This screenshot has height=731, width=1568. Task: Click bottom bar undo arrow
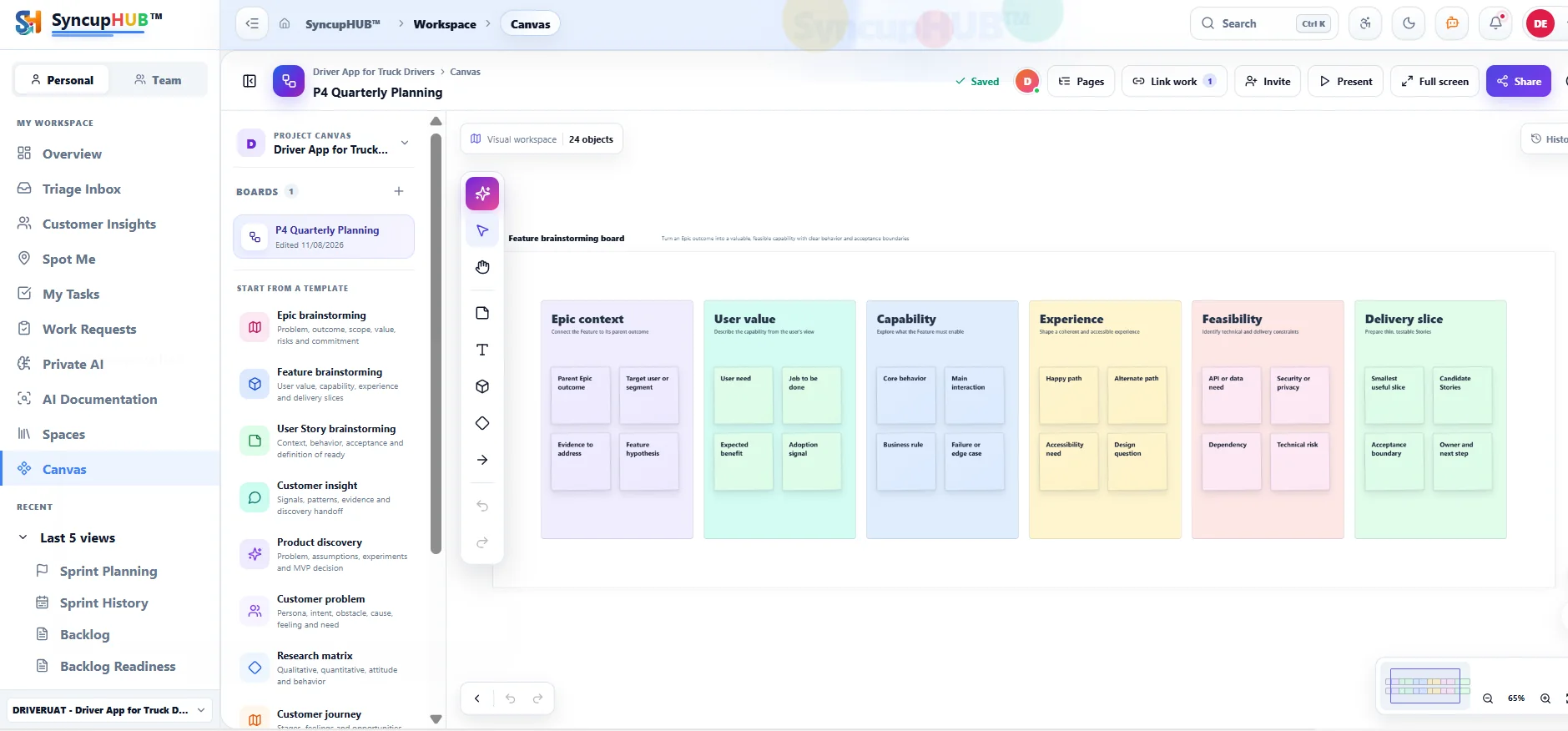coord(511,698)
